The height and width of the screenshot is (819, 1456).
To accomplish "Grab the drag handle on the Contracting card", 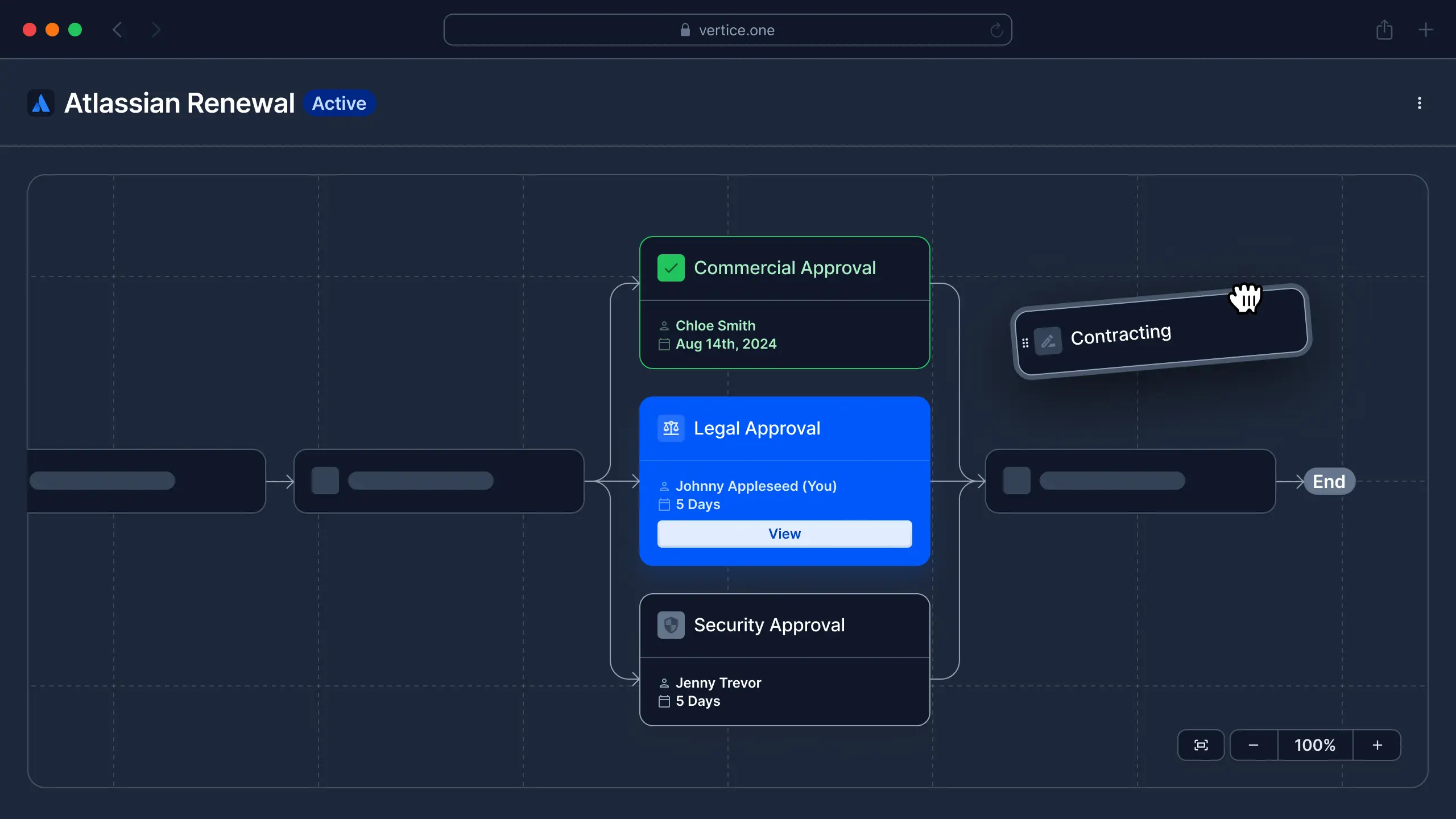I will point(1024,343).
